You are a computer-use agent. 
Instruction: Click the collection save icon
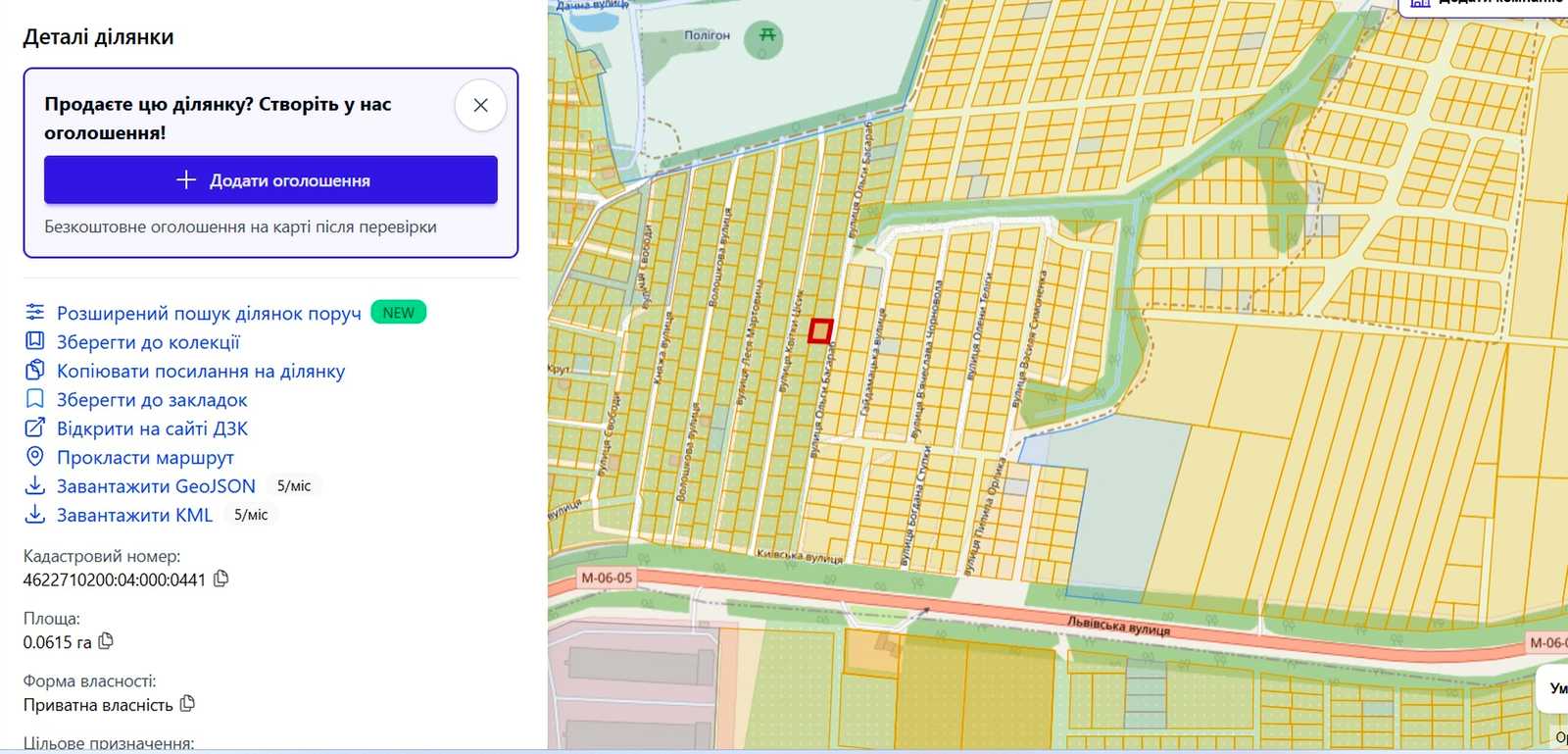(35, 341)
